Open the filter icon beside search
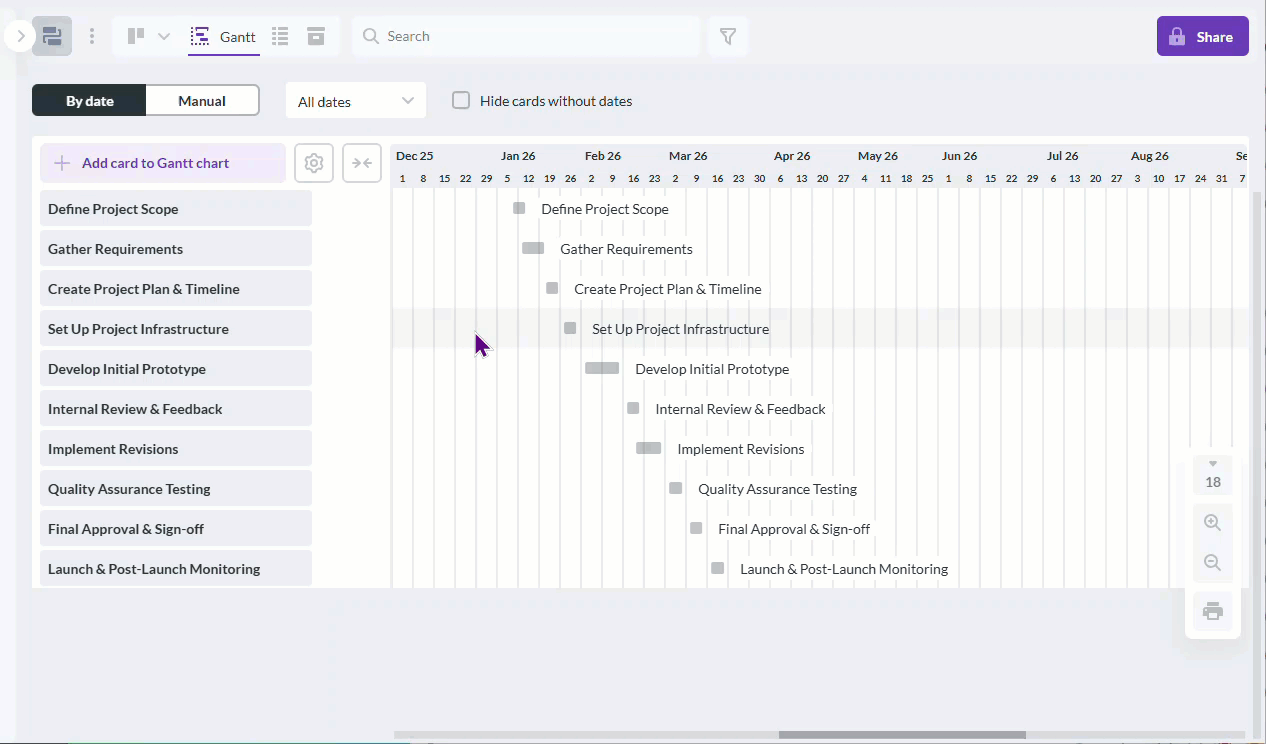Screen dimensions: 1266x744 tap(728, 36)
